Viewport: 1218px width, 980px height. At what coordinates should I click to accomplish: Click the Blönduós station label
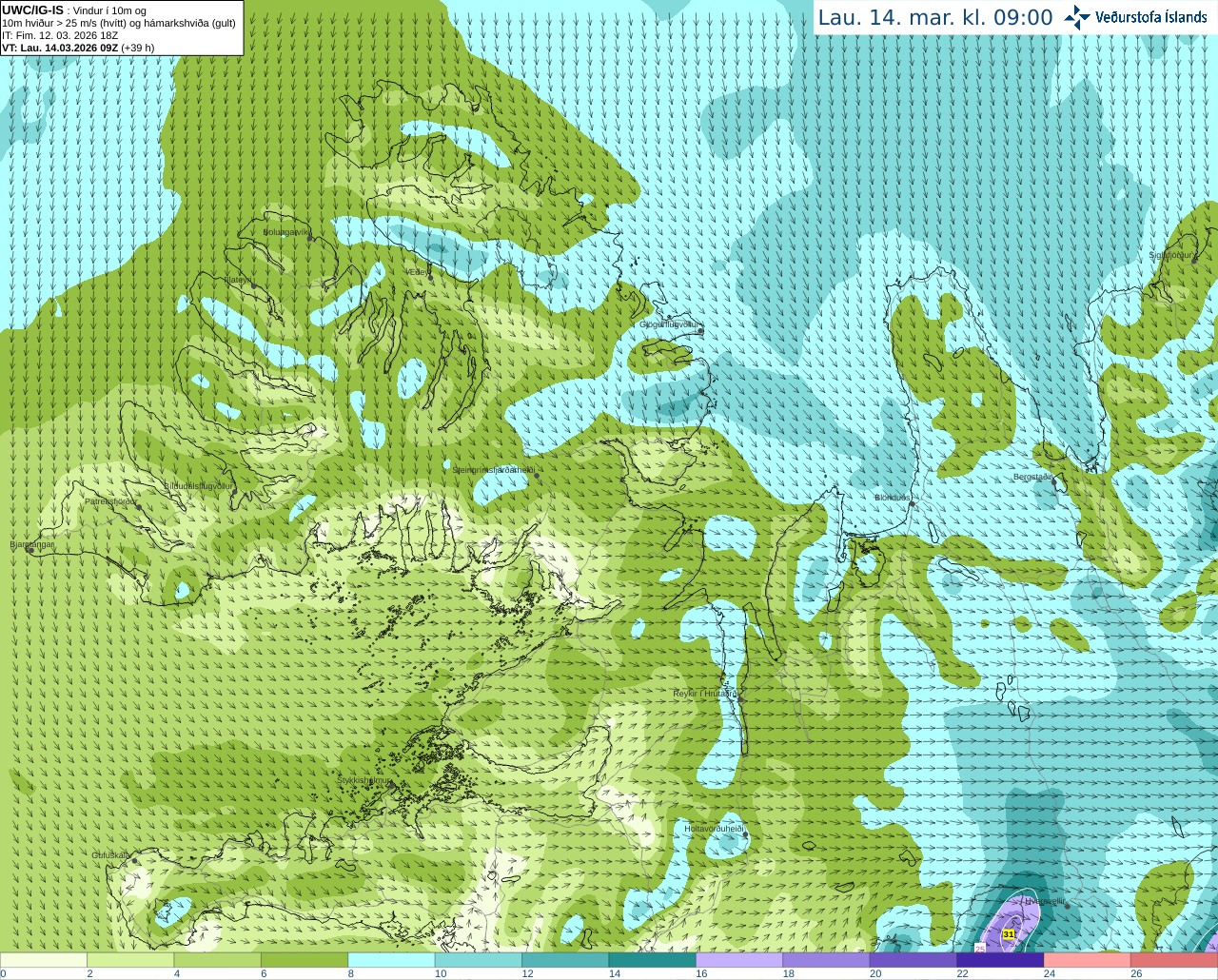coord(892,498)
